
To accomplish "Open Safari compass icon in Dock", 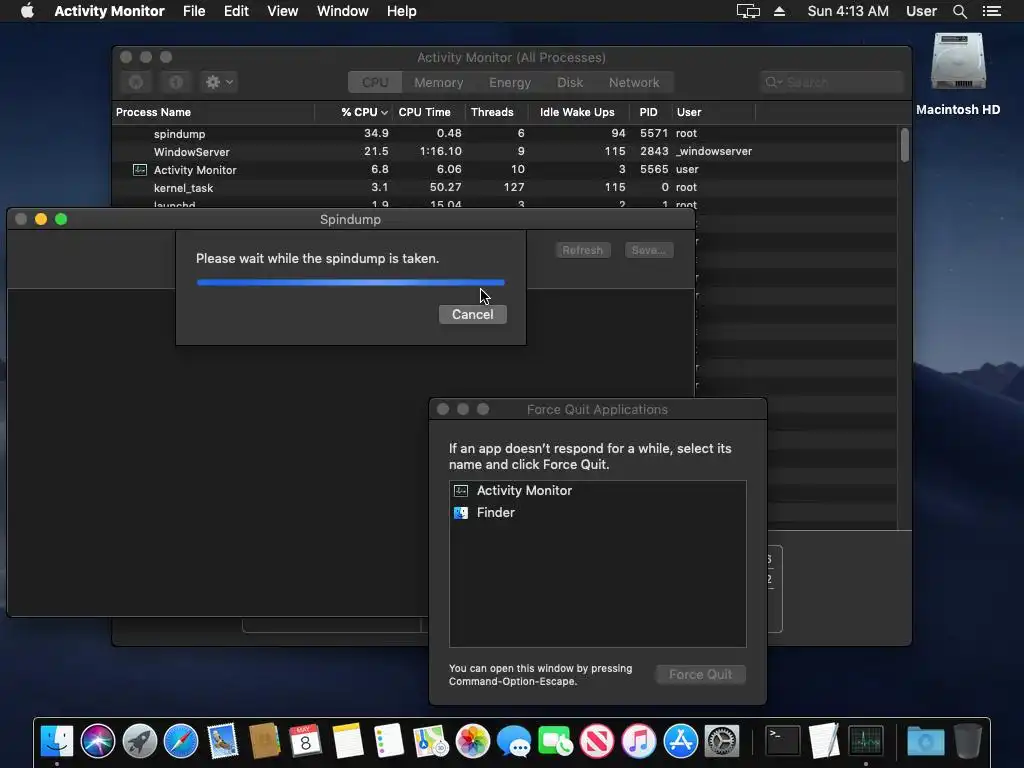I will pyautogui.click(x=181, y=741).
